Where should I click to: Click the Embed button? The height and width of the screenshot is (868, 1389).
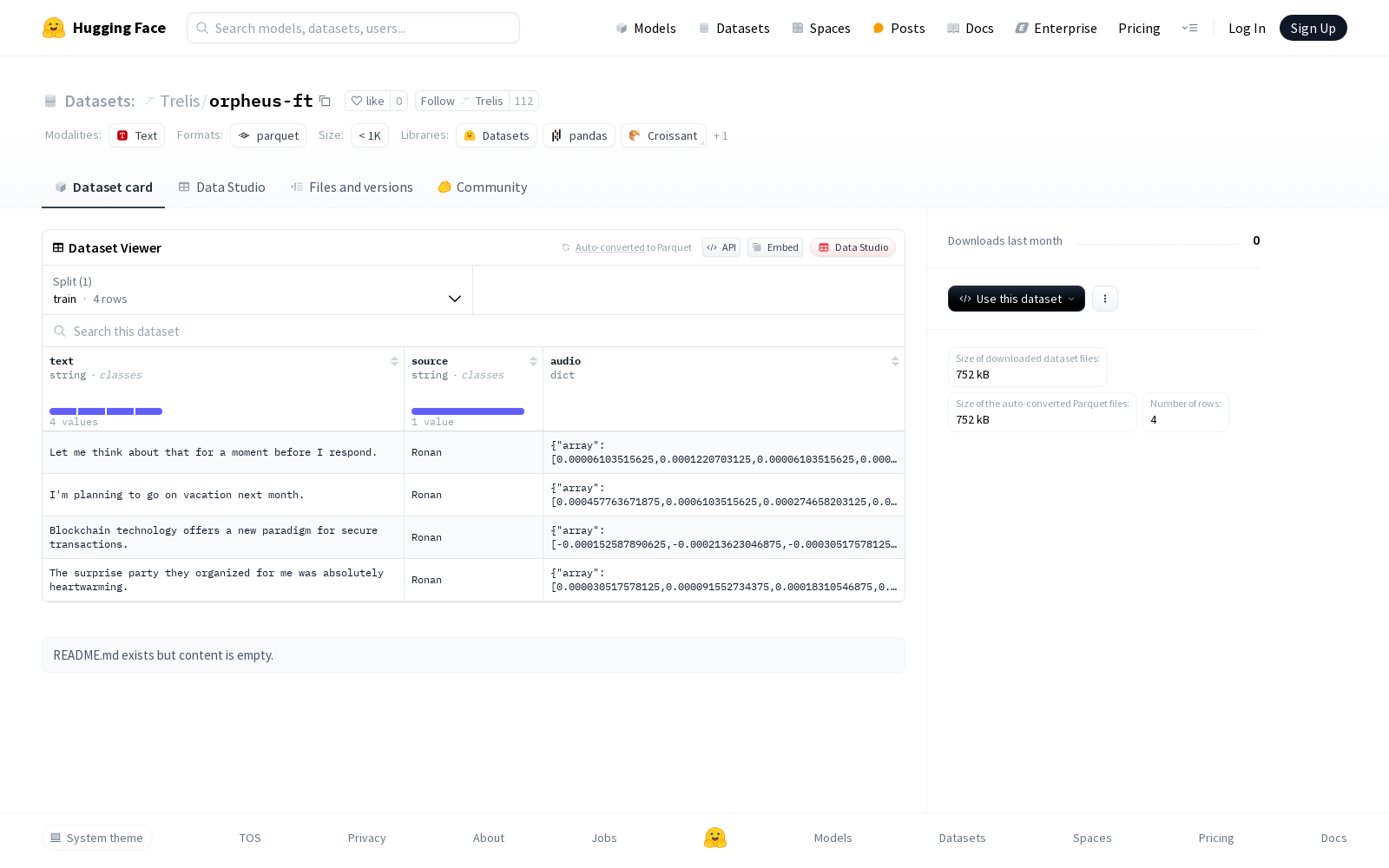775,247
